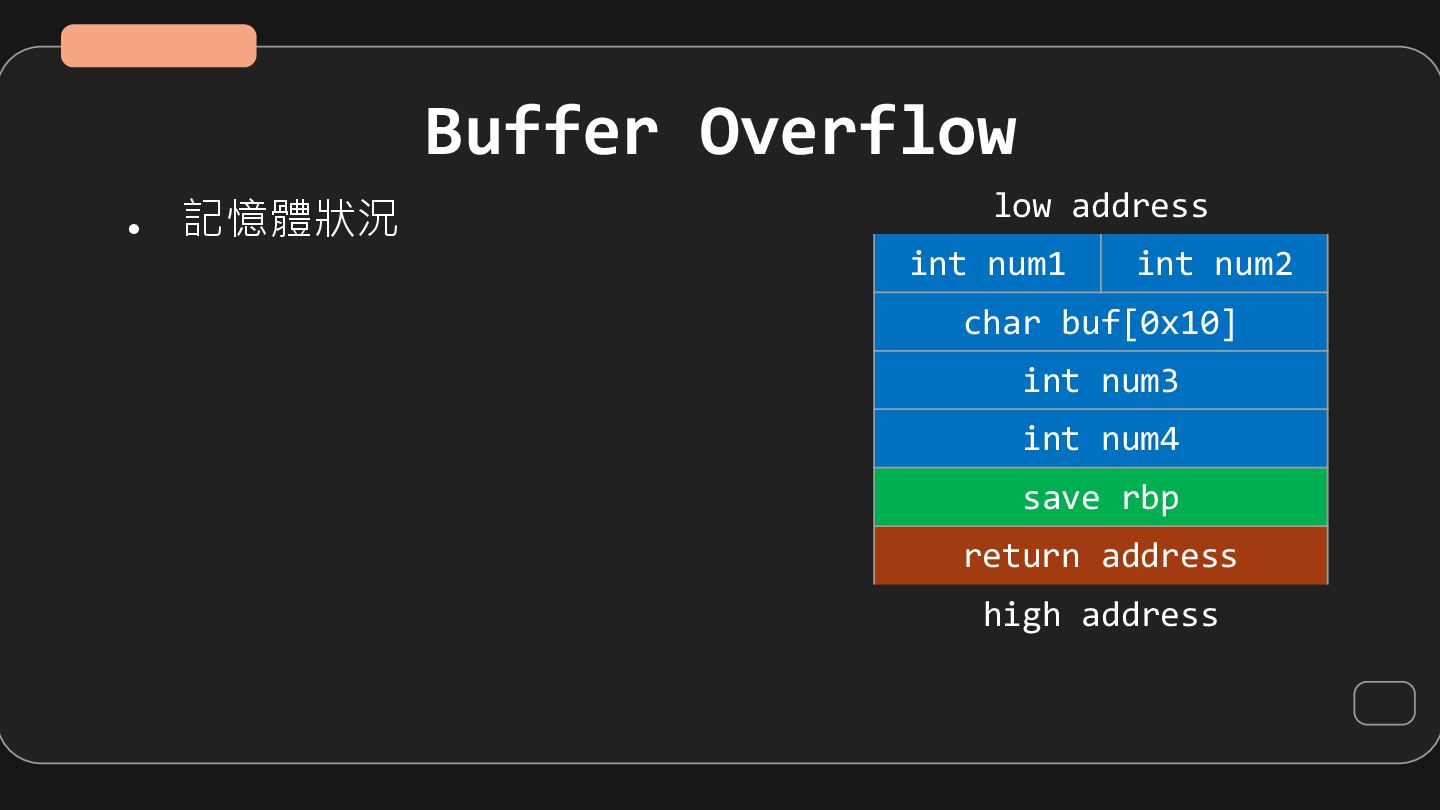Click the 0x10 text inside buf cell

pyautogui.click(x=1179, y=322)
